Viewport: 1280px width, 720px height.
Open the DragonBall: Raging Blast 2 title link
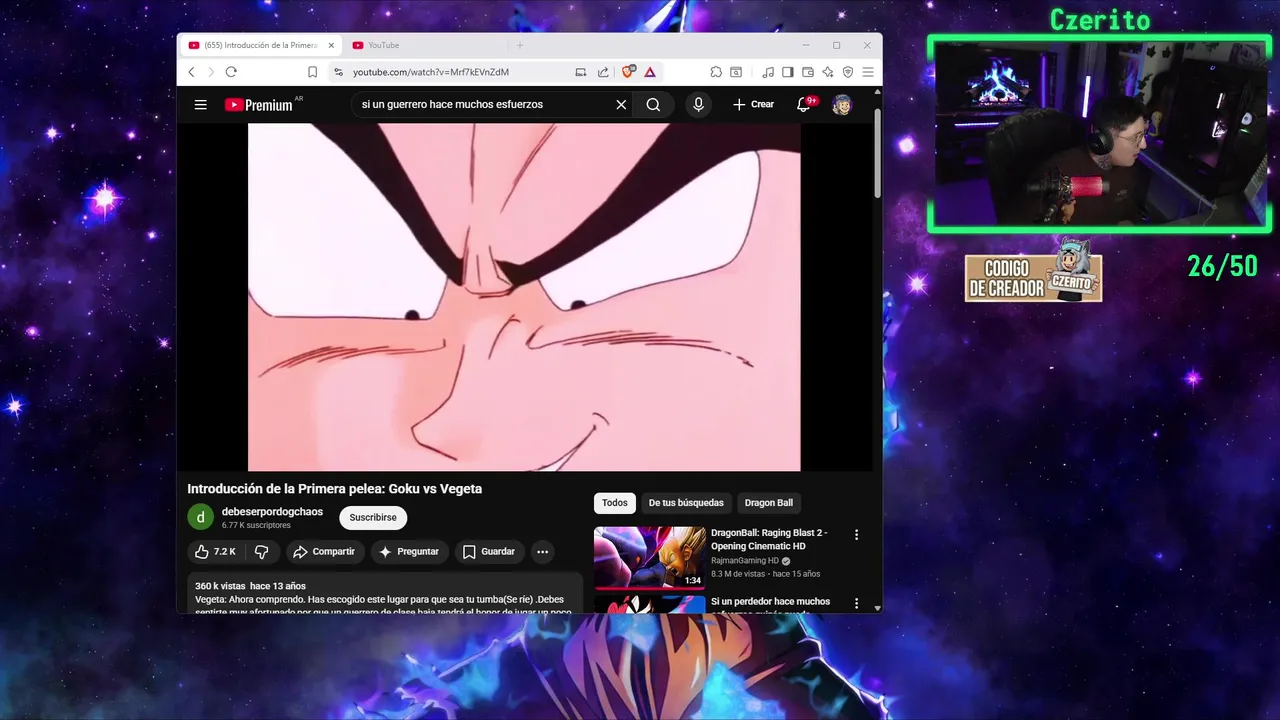click(769, 539)
